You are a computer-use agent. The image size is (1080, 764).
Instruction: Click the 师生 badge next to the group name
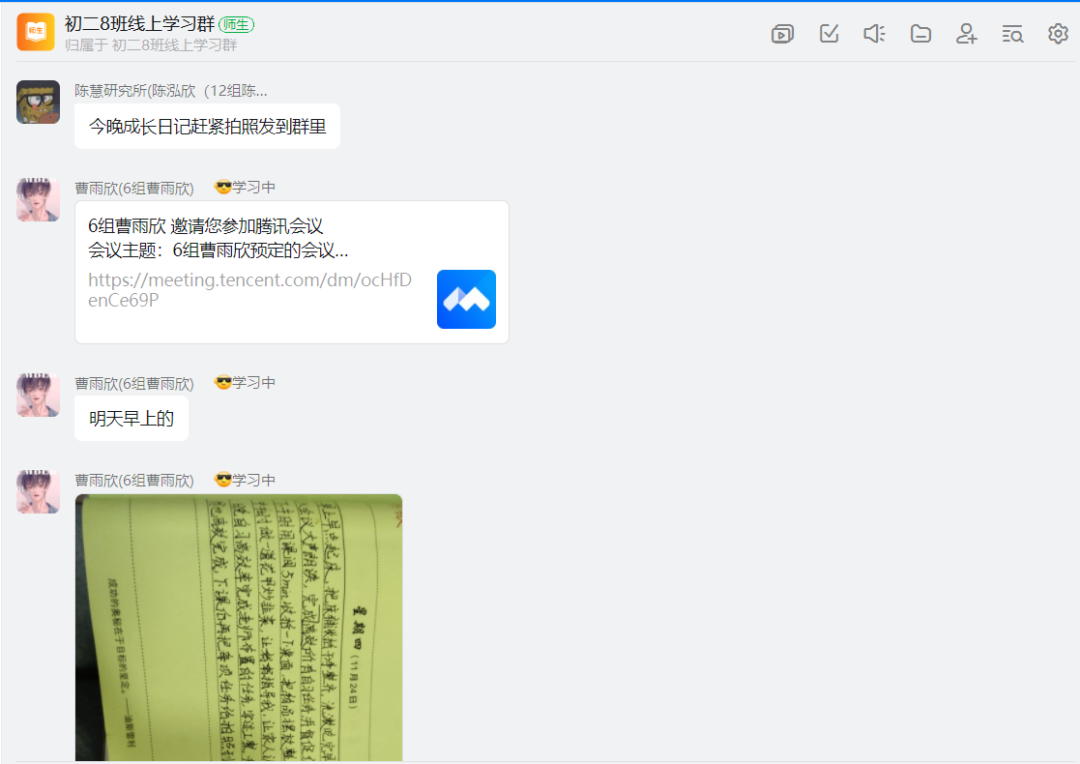(x=236, y=23)
